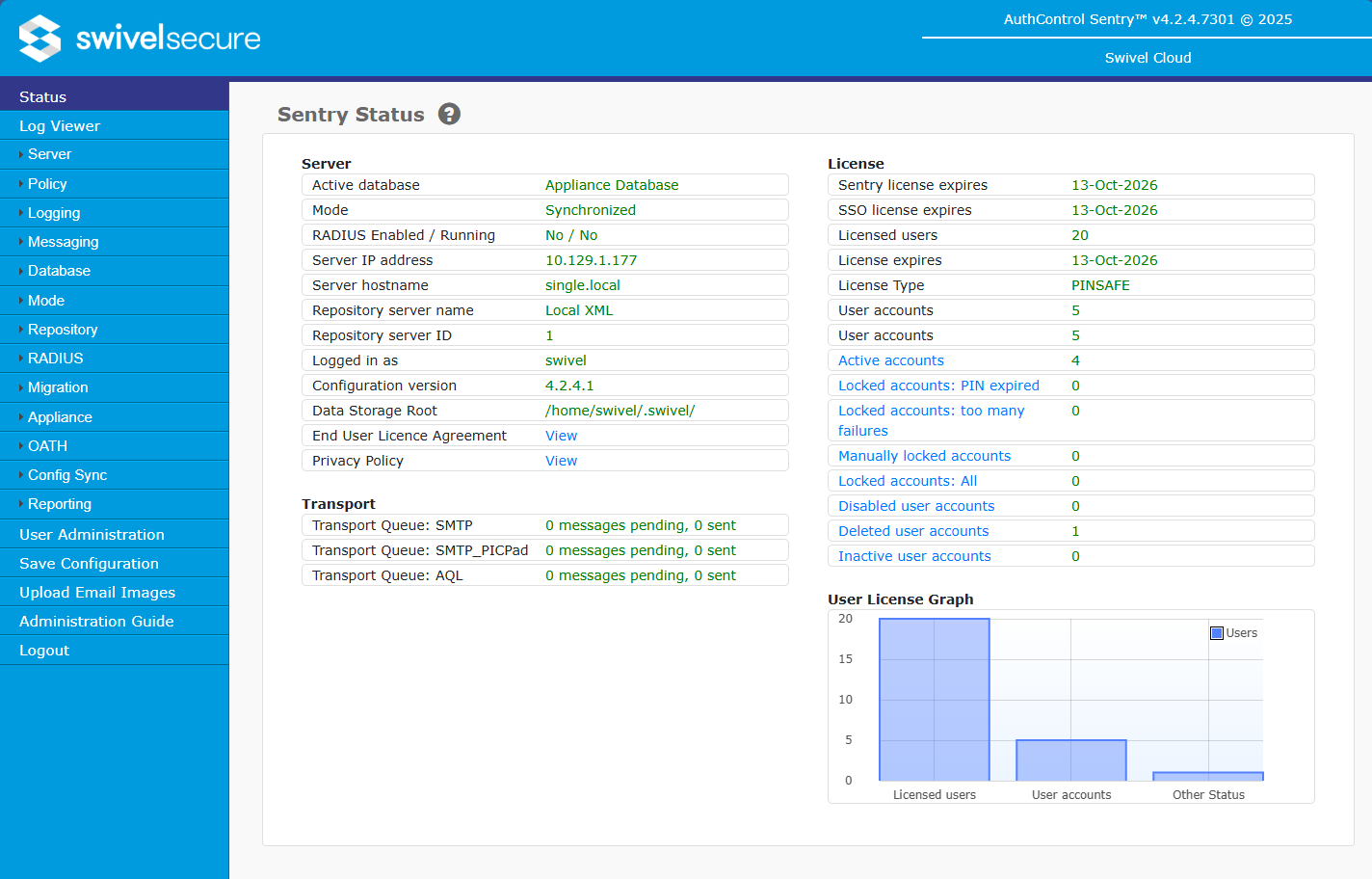The image size is (1372, 879).
Task: Open the Log Viewer page
Action: 60,125
